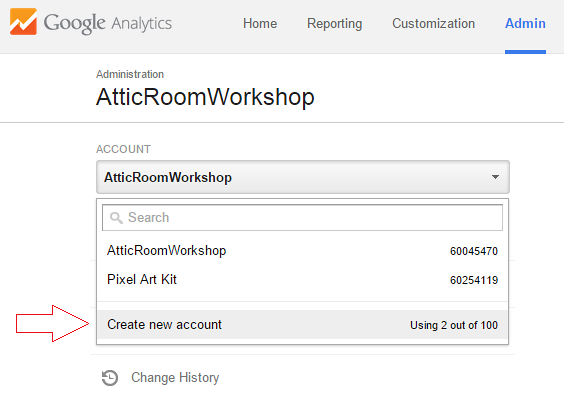The height and width of the screenshot is (395, 564).
Task: Click the AtticRoomWorkshop page heading
Action: tap(205, 97)
